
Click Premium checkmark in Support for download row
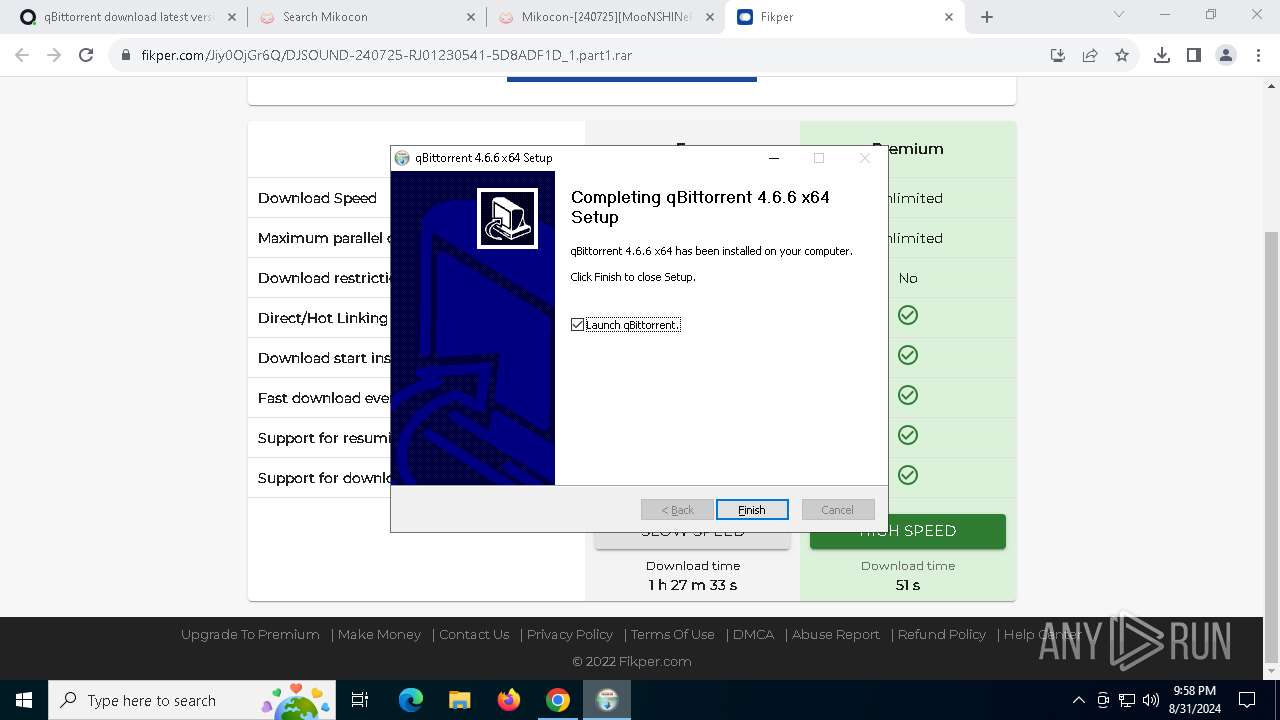pos(908,475)
